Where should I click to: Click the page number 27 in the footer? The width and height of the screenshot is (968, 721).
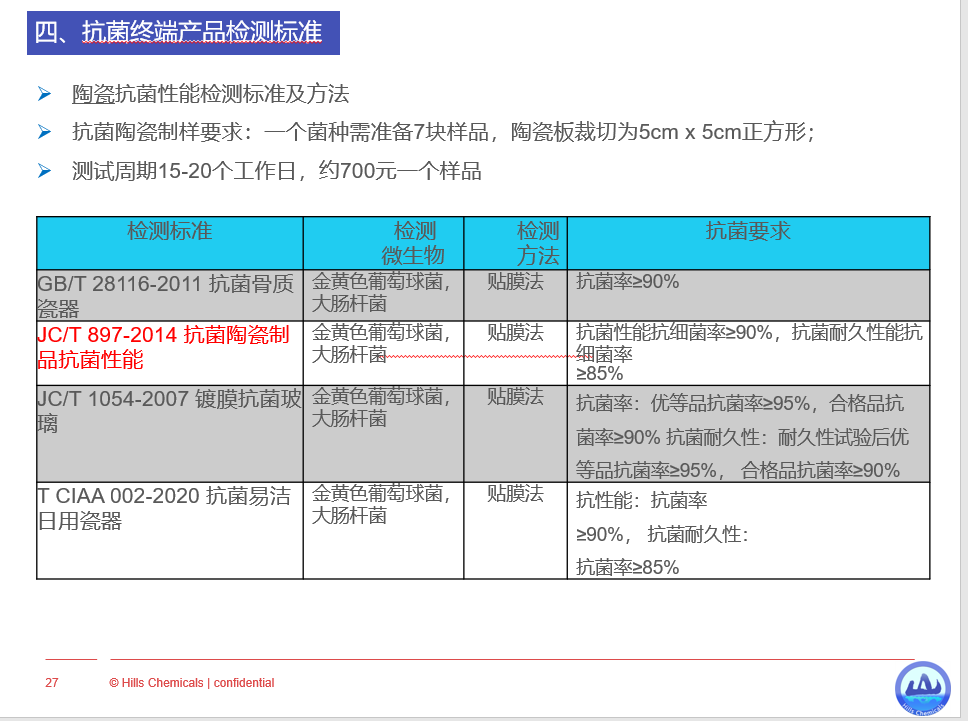tap(52, 683)
